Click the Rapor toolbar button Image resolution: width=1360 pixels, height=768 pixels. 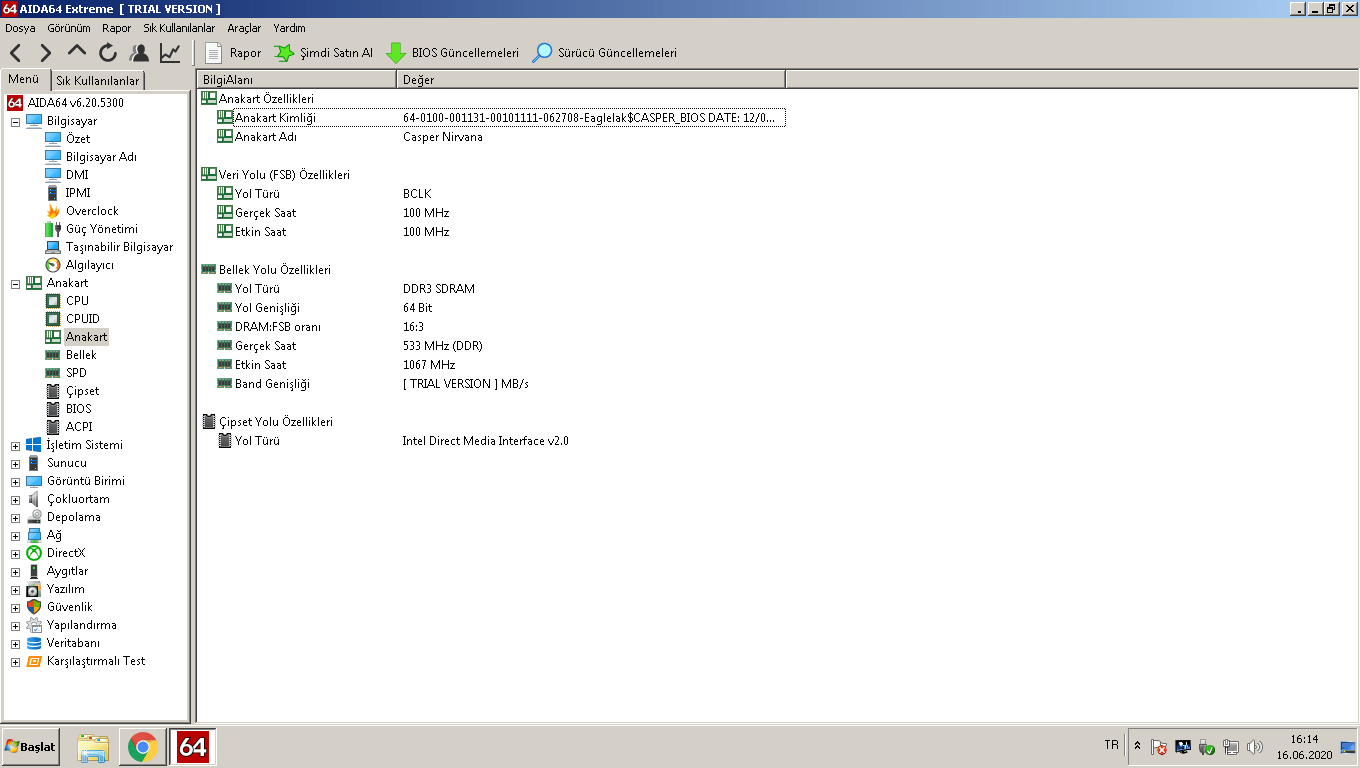point(233,53)
